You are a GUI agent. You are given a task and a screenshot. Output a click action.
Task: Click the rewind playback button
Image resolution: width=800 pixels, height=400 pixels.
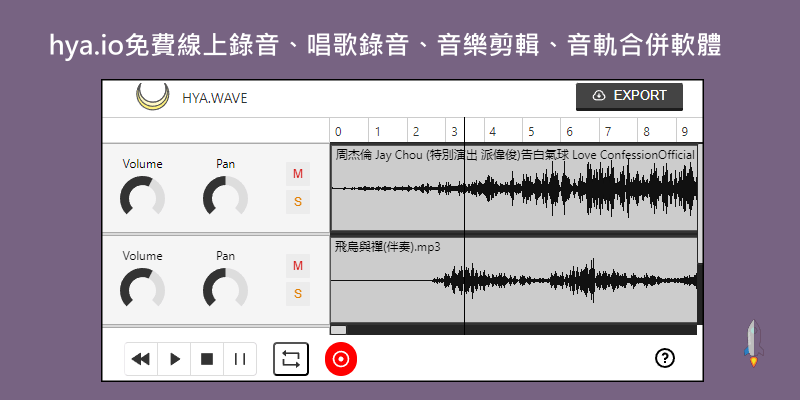point(141,358)
